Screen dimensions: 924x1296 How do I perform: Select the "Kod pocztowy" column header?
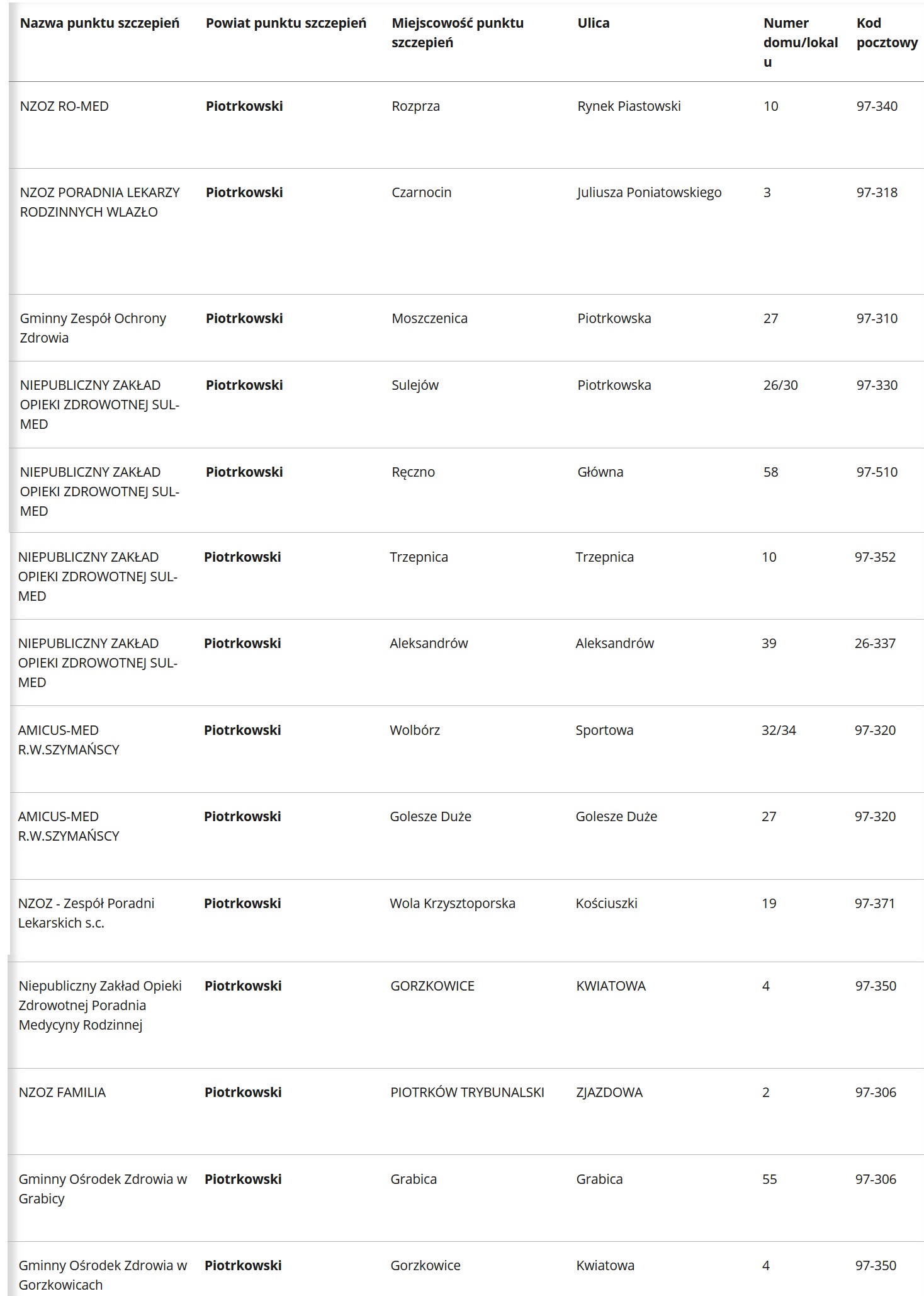point(886,33)
